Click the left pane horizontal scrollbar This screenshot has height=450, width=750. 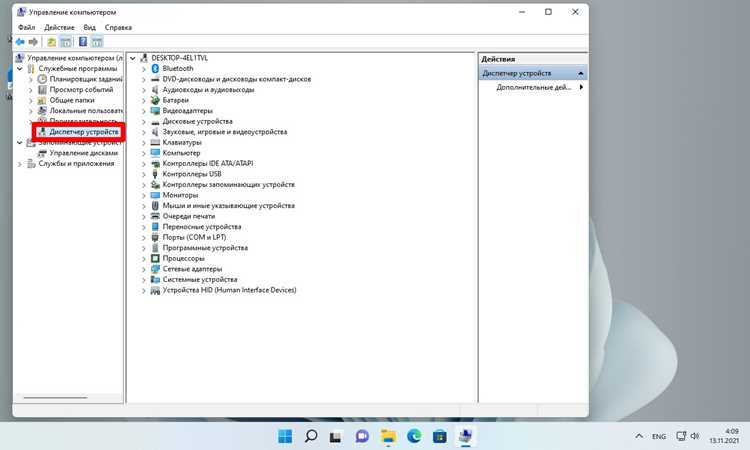55,397
